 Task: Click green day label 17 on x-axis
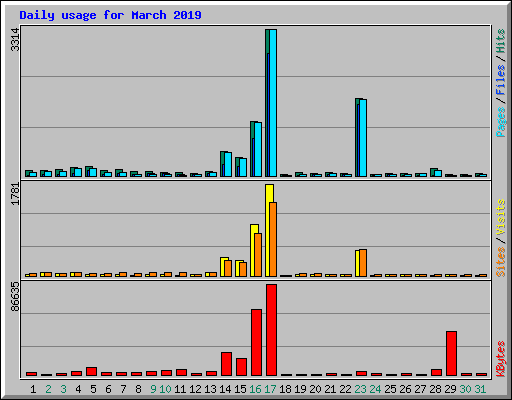click(x=270, y=389)
